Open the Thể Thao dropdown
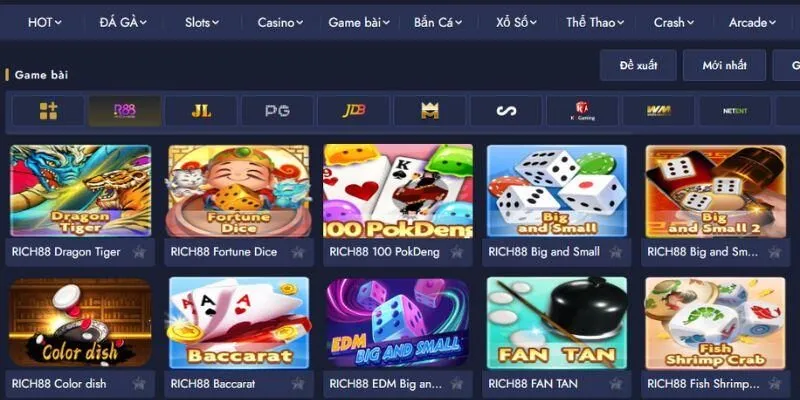Viewport: 800px width, 400px height. click(595, 22)
